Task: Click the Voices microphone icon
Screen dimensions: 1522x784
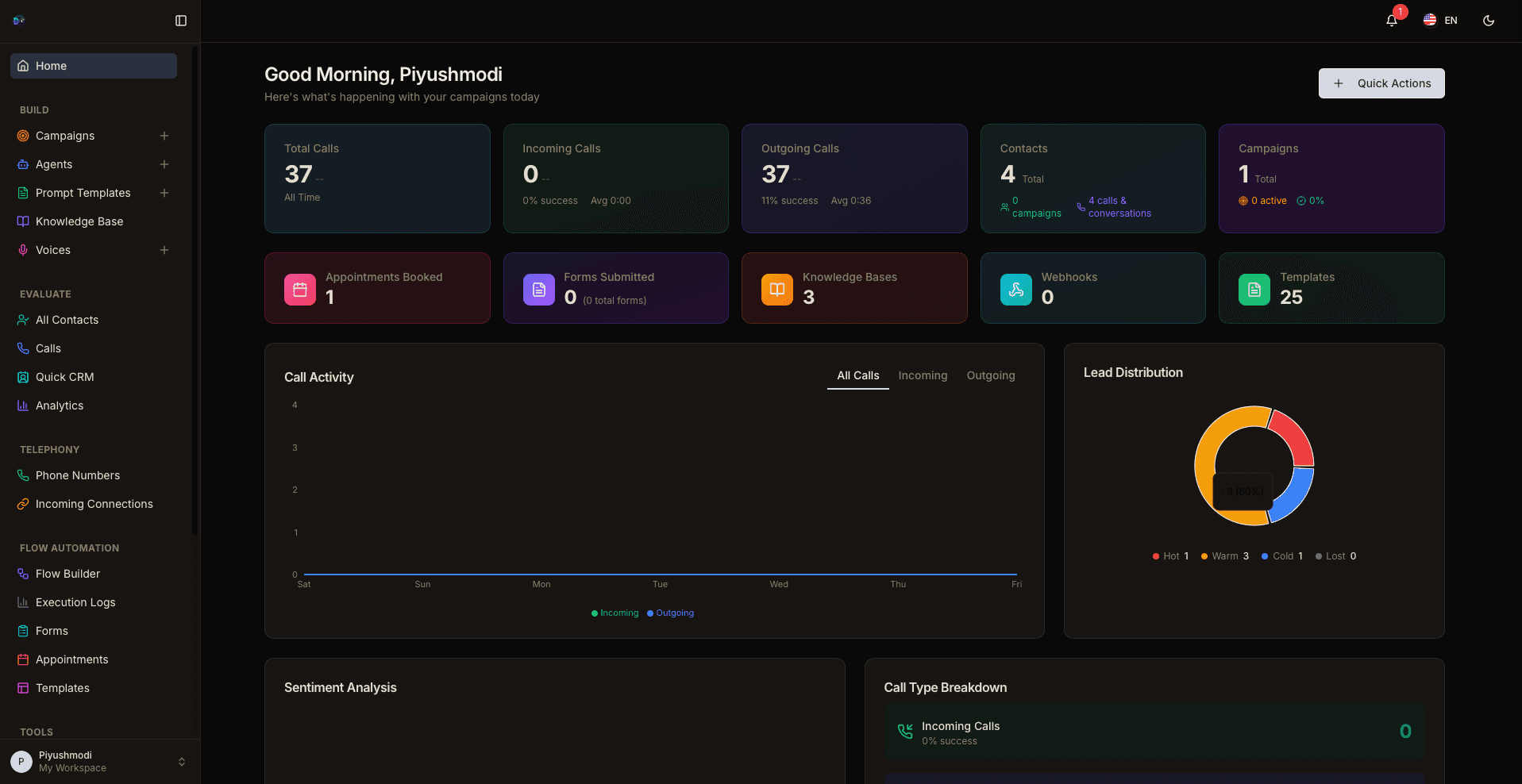Action: tap(22, 250)
